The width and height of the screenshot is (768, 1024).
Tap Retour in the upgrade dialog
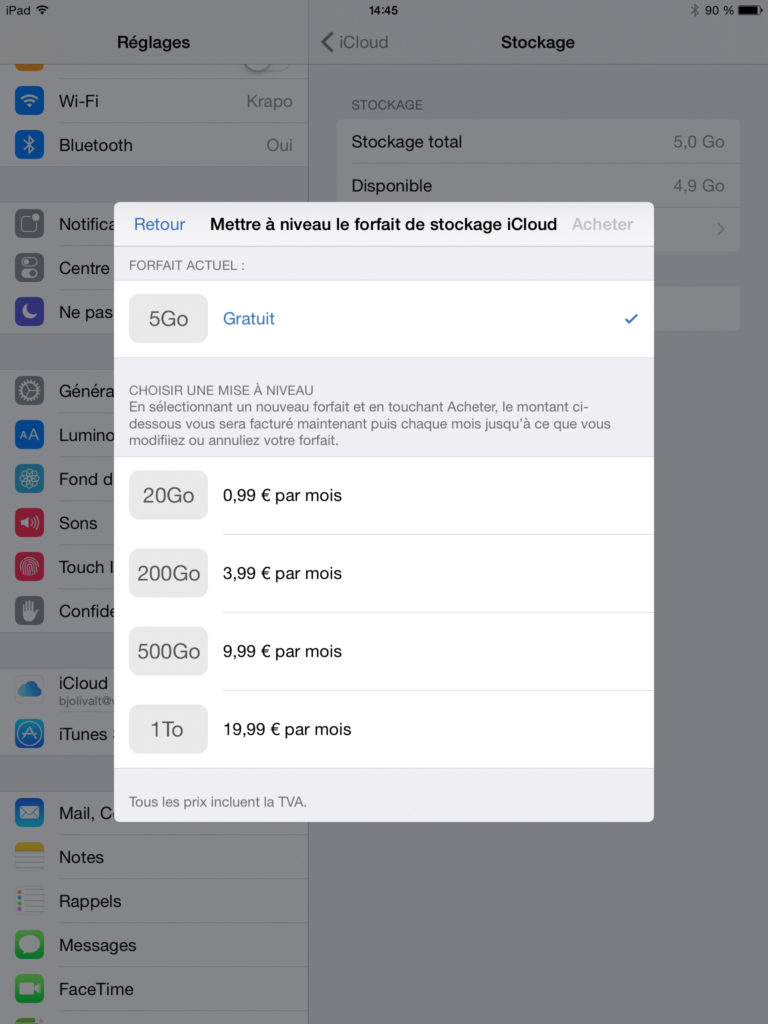pos(159,224)
